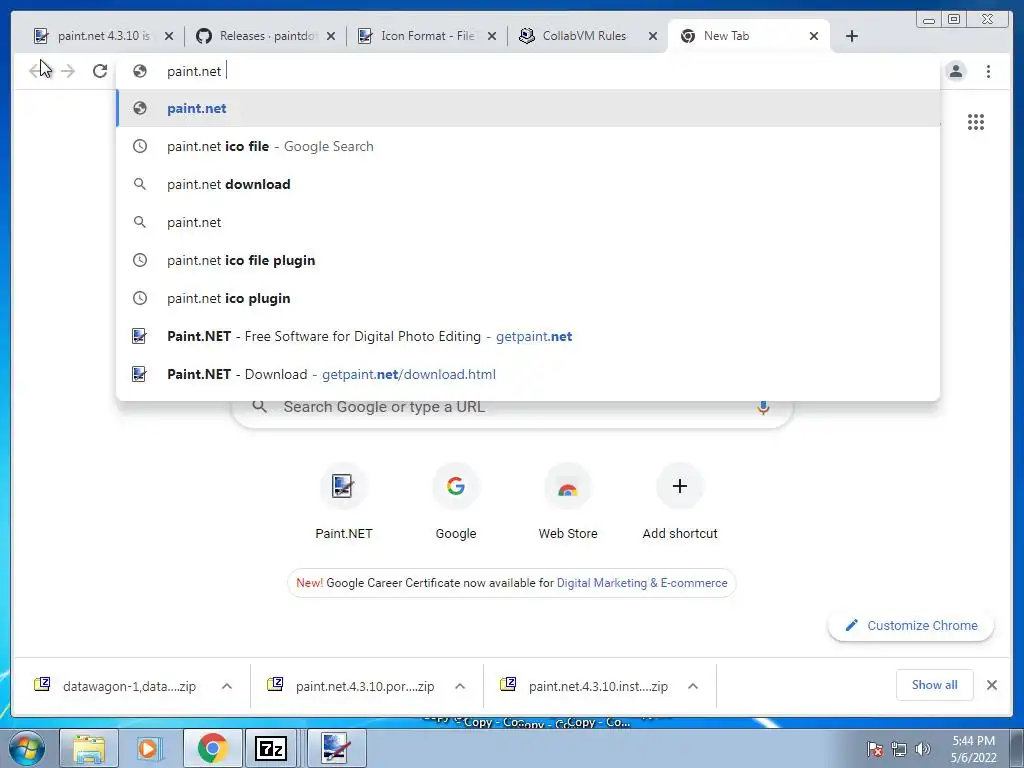Screen dimensions: 1024x768
Task: Click the browser back arrow
Action: [x=35, y=71]
